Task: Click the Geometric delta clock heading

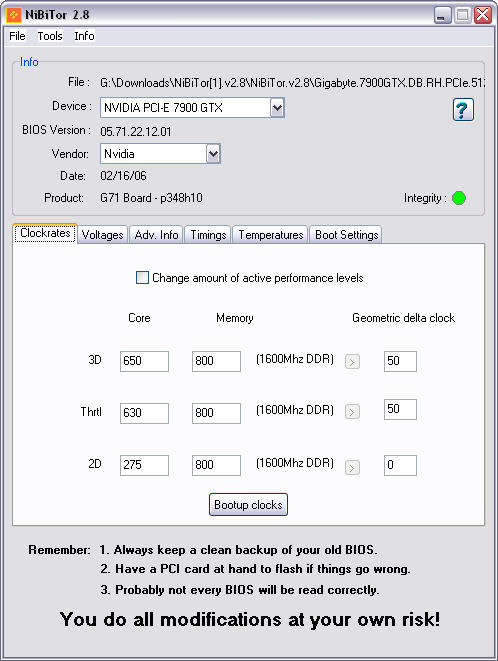Action: (x=404, y=318)
